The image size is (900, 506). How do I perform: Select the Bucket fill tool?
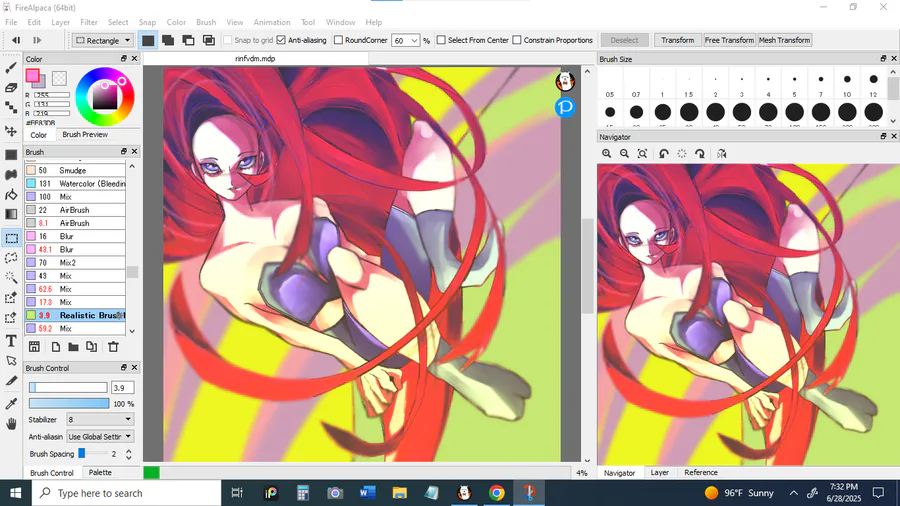pos(11,195)
